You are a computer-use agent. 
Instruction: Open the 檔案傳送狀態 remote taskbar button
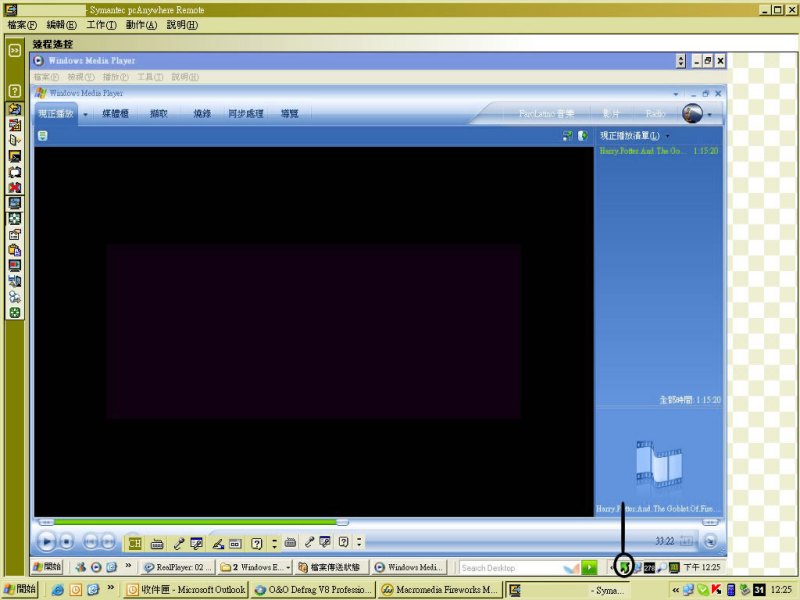tap(332, 567)
